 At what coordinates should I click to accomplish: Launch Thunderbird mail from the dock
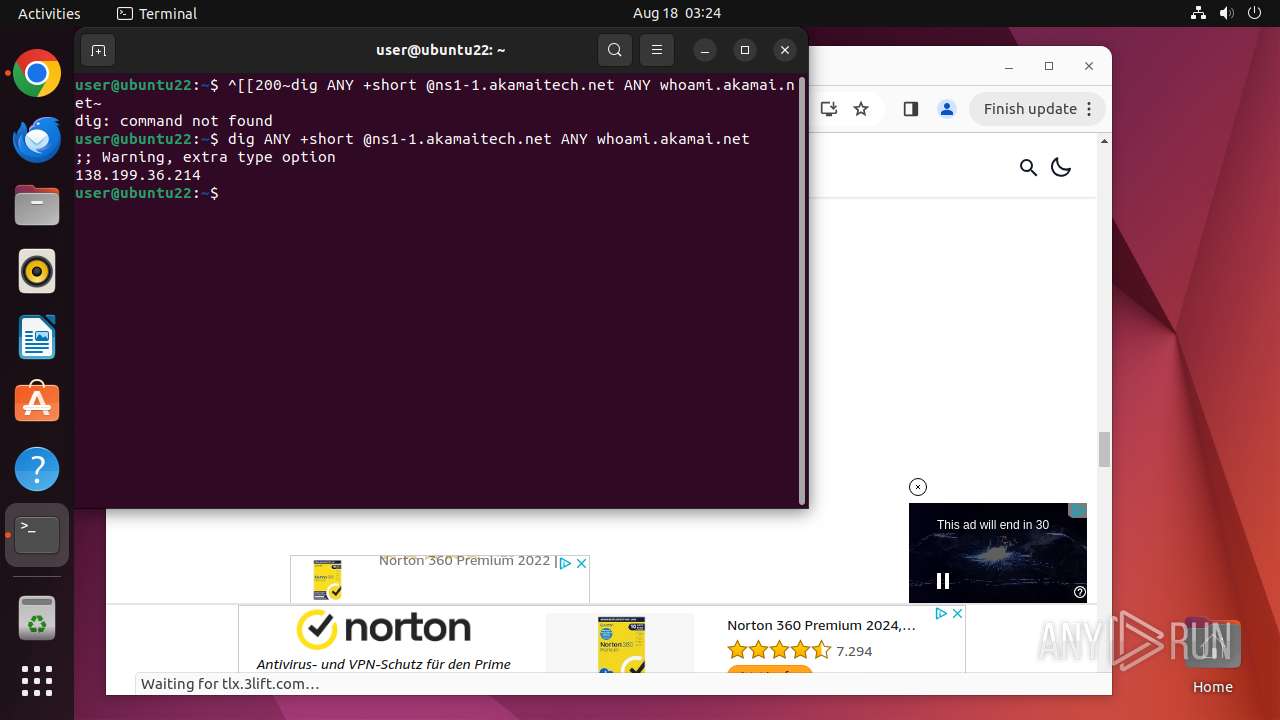37,140
